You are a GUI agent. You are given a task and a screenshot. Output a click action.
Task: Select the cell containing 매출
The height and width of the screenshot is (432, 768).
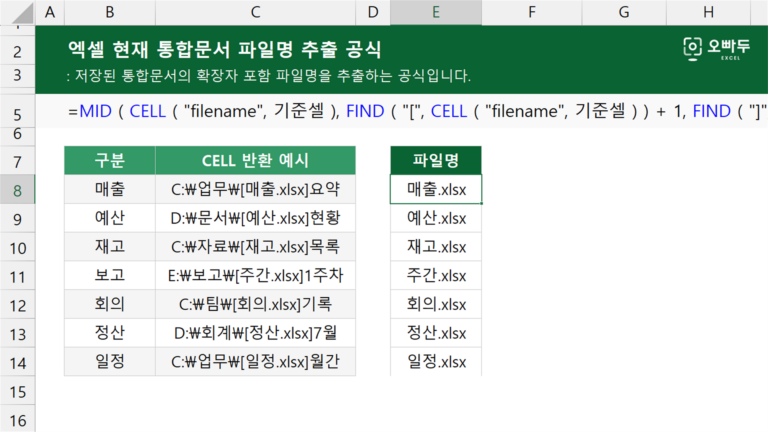[110, 189]
